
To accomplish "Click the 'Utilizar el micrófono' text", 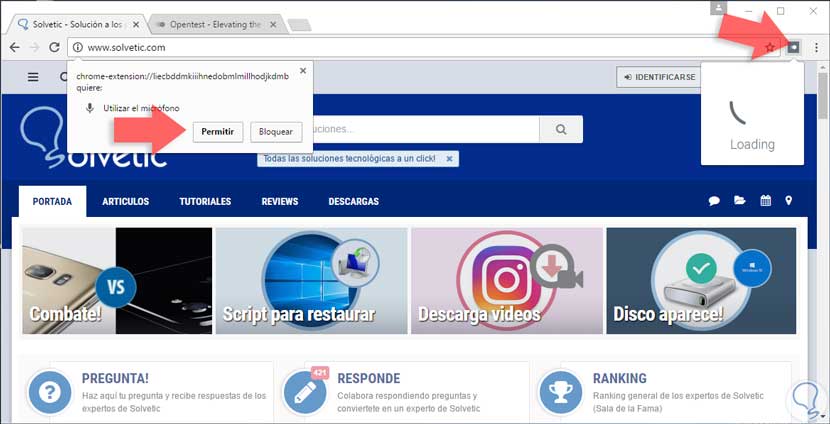I will [x=141, y=109].
